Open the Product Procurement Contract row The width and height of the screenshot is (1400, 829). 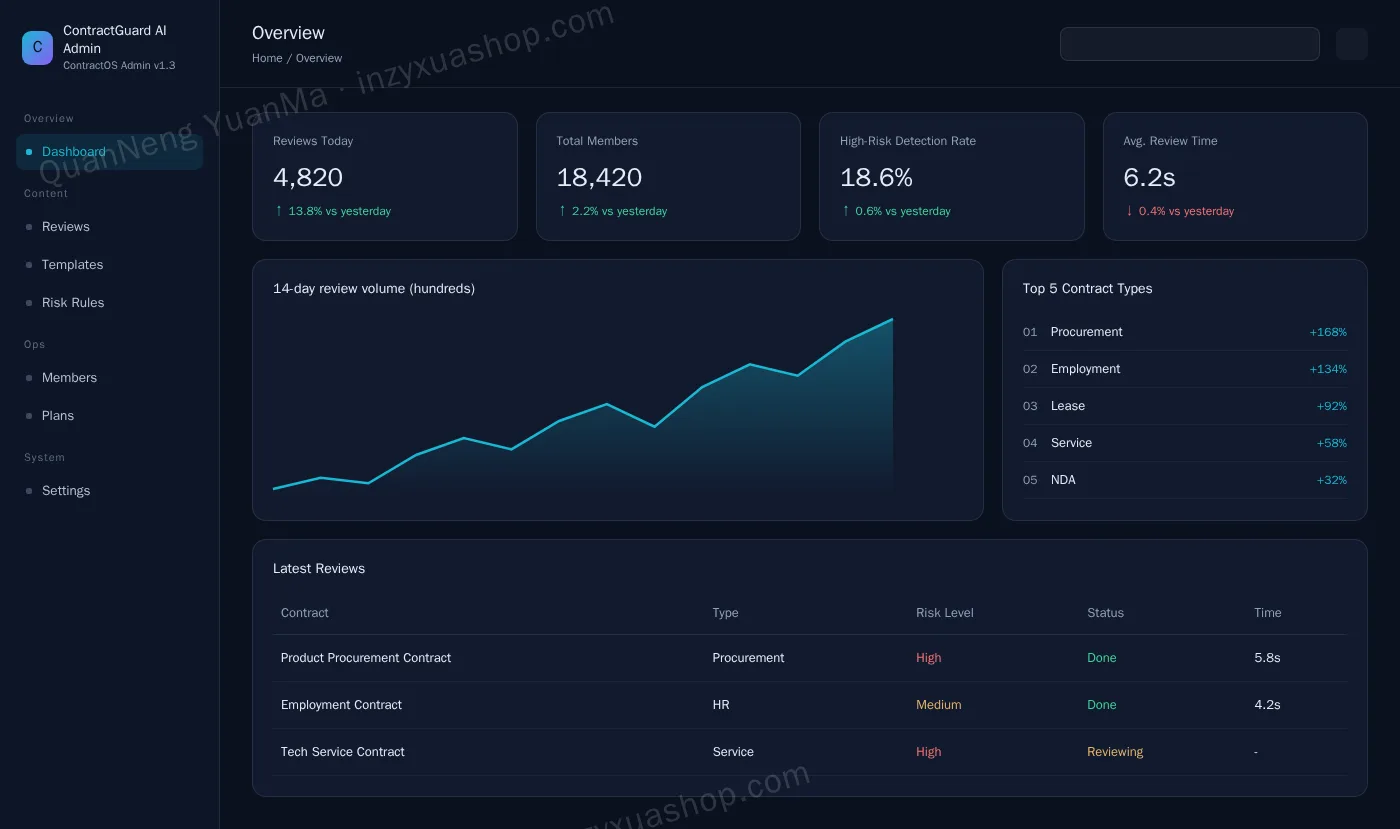810,658
